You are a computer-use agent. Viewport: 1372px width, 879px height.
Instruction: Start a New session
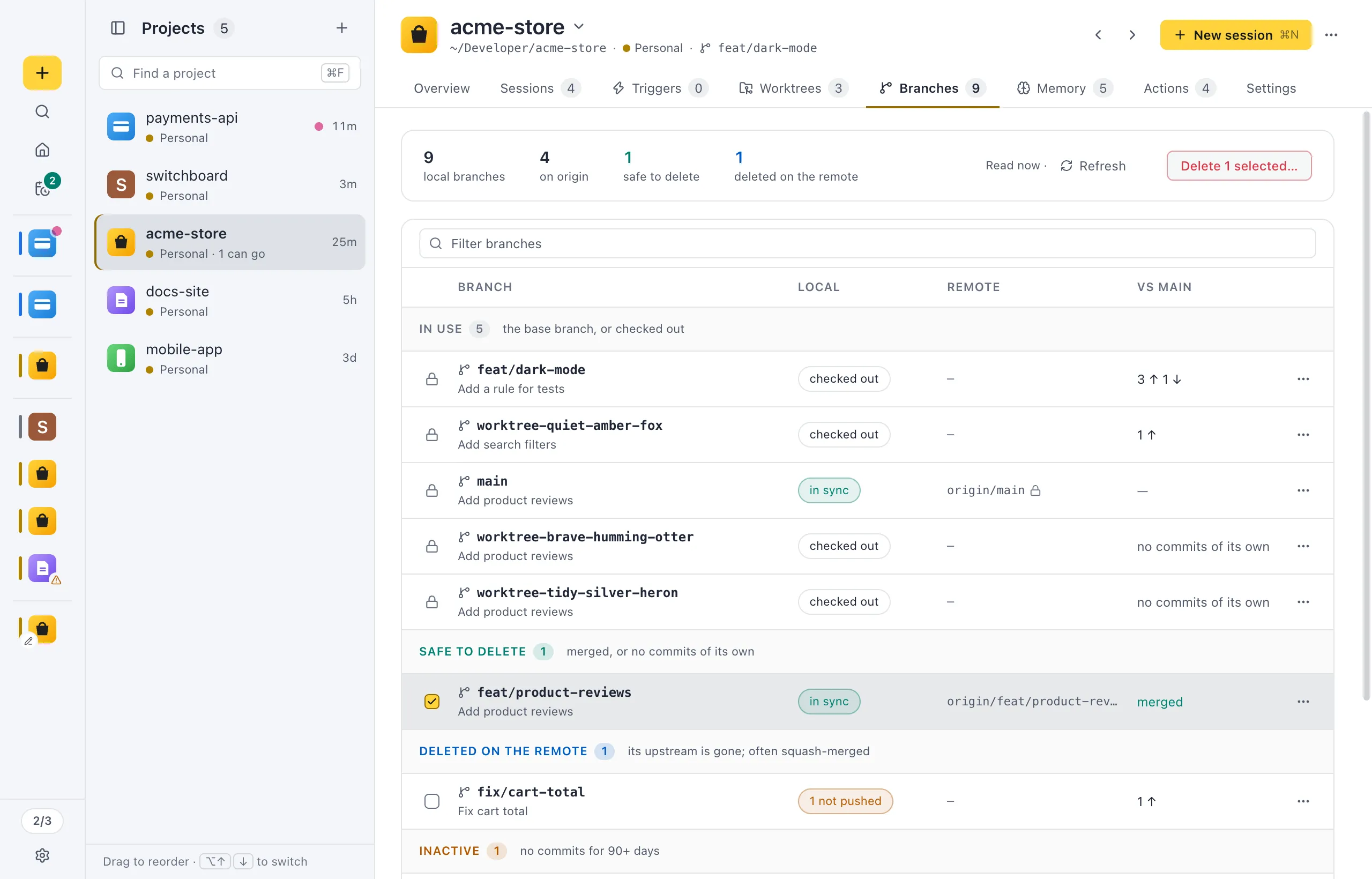[1235, 35]
